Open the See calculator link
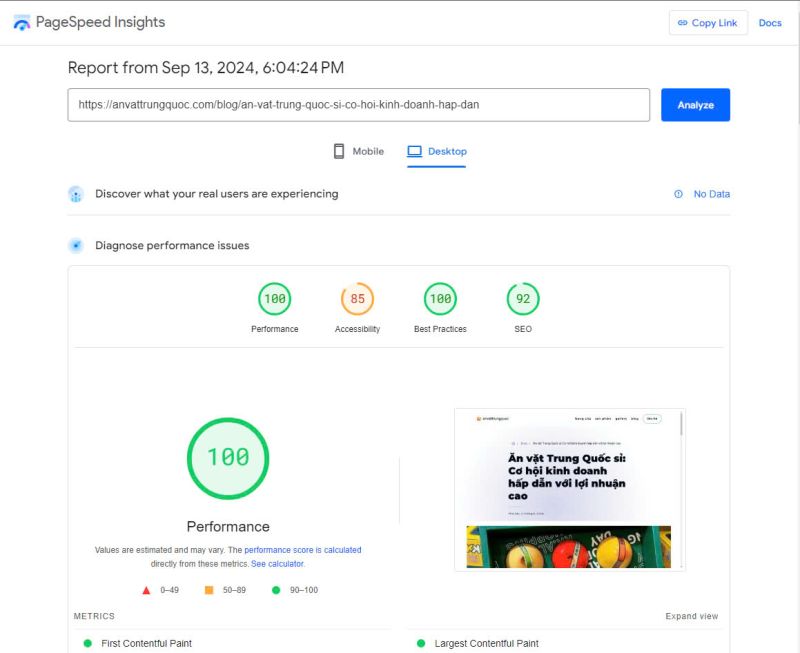Viewport: 800px width, 653px height. pyautogui.click(x=278, y=564)
